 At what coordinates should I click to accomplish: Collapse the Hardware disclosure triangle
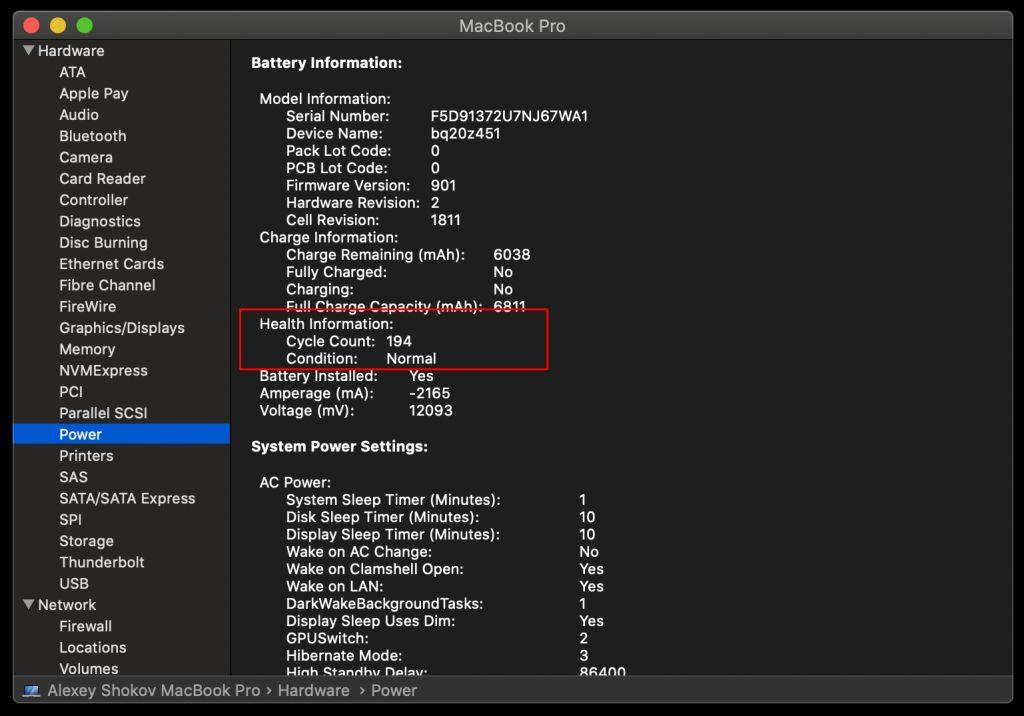click(x=29, y=51)
